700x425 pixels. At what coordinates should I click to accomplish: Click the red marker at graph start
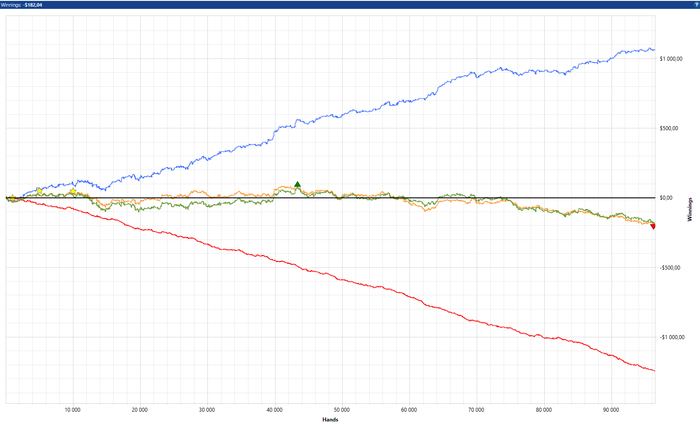(12, 199)
